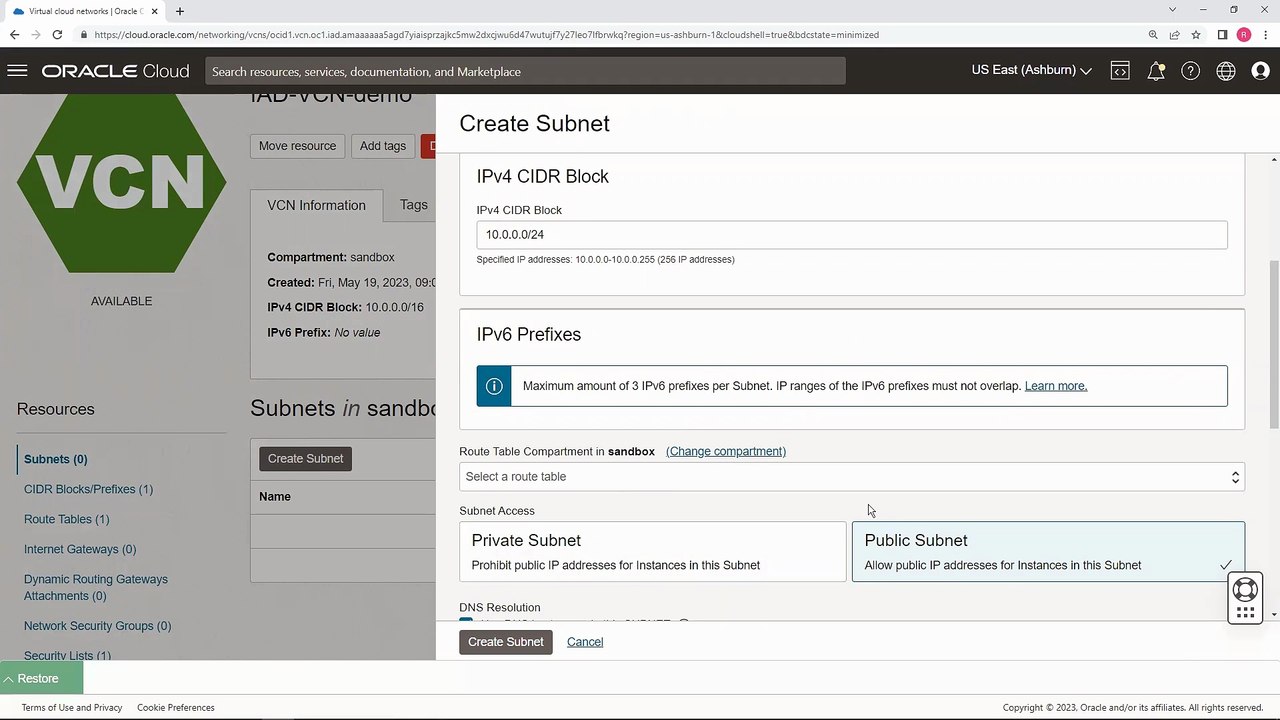Screen dimensions: 1280x720
Task: Open the Select a route table dropdown
Action: (x=852, y=477)
